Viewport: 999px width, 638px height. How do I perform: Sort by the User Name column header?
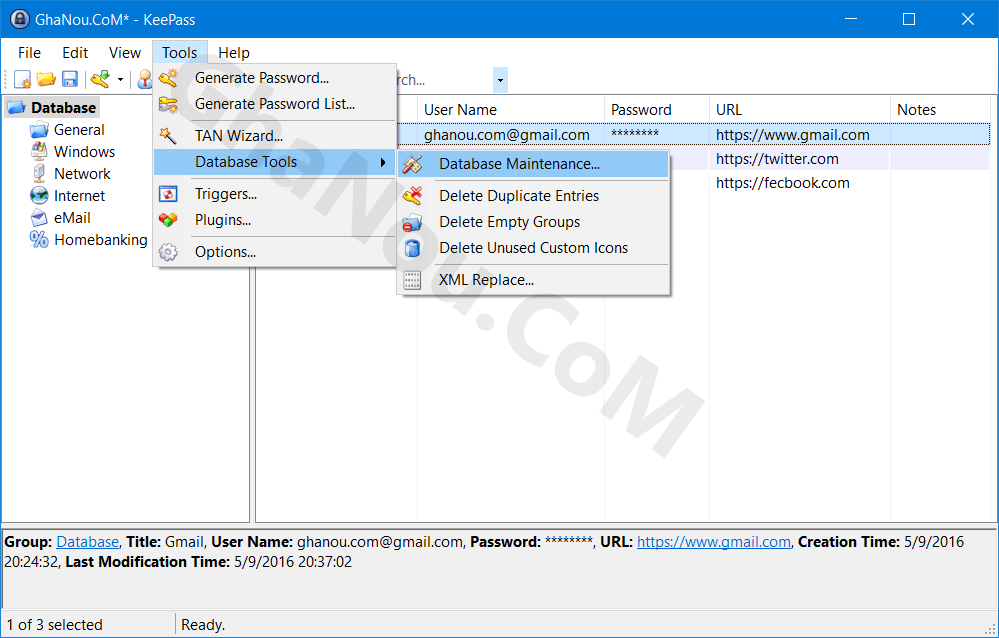pyautogui.click(x=511, y=110)
